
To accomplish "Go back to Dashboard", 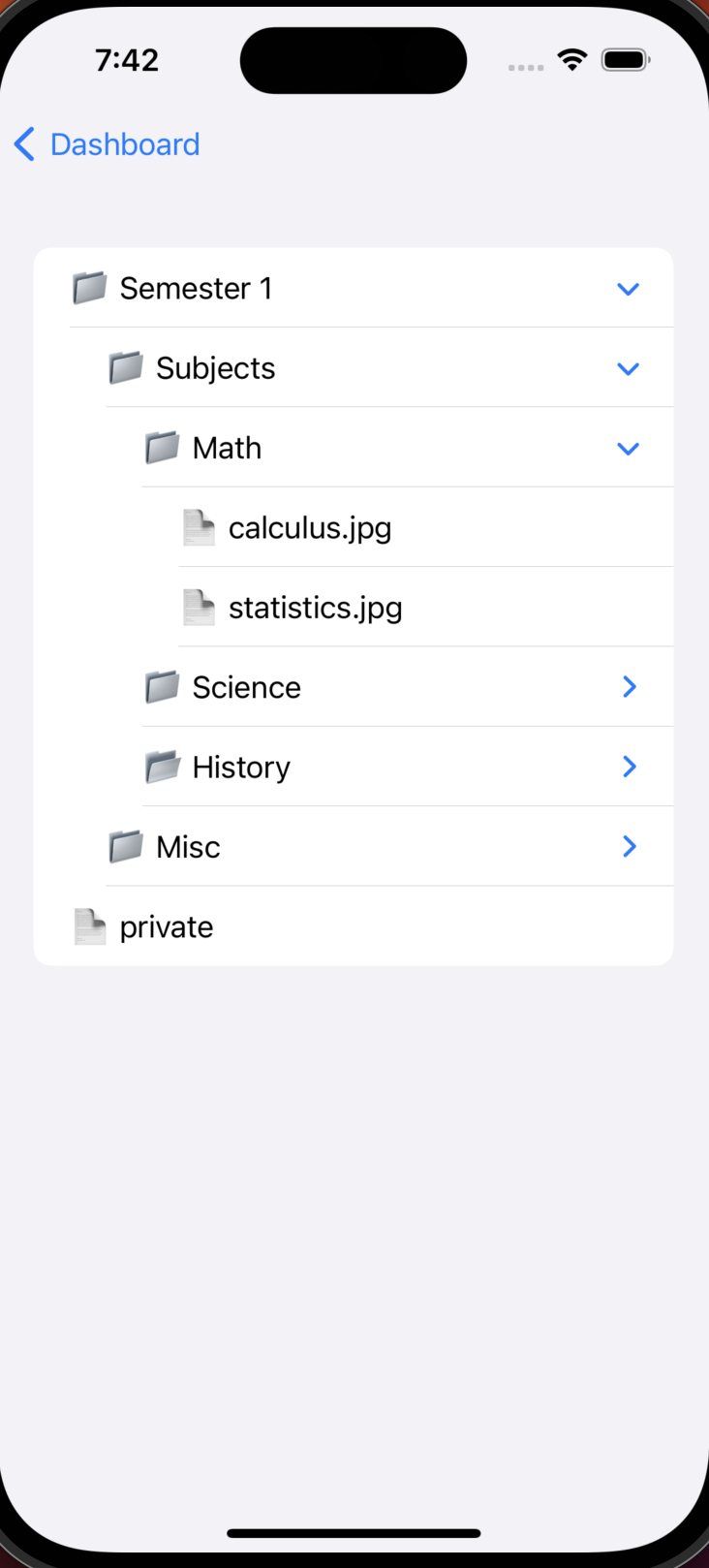I will tap(125, 144).
